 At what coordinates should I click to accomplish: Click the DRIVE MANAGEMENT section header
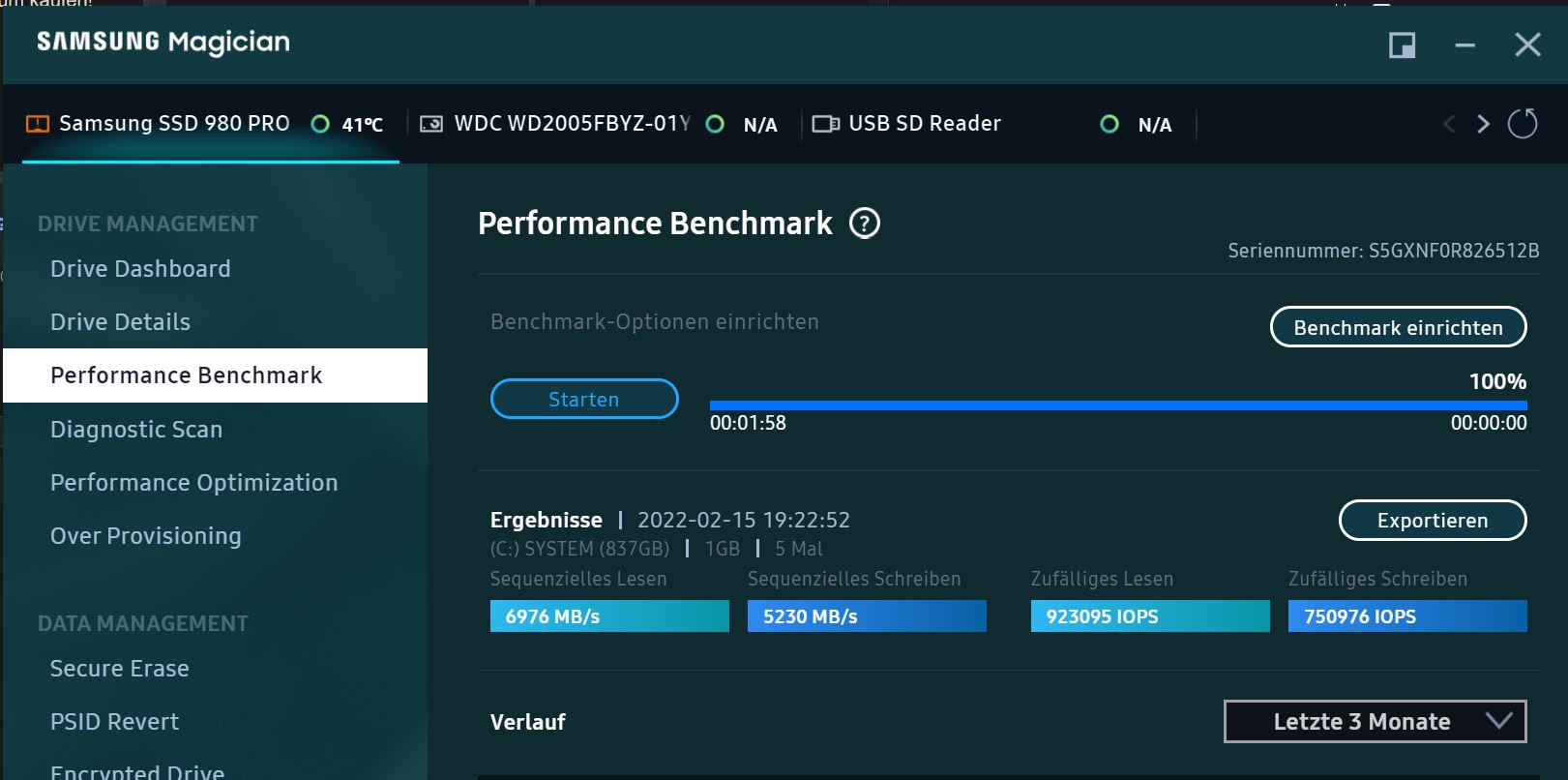pos(148,225)
